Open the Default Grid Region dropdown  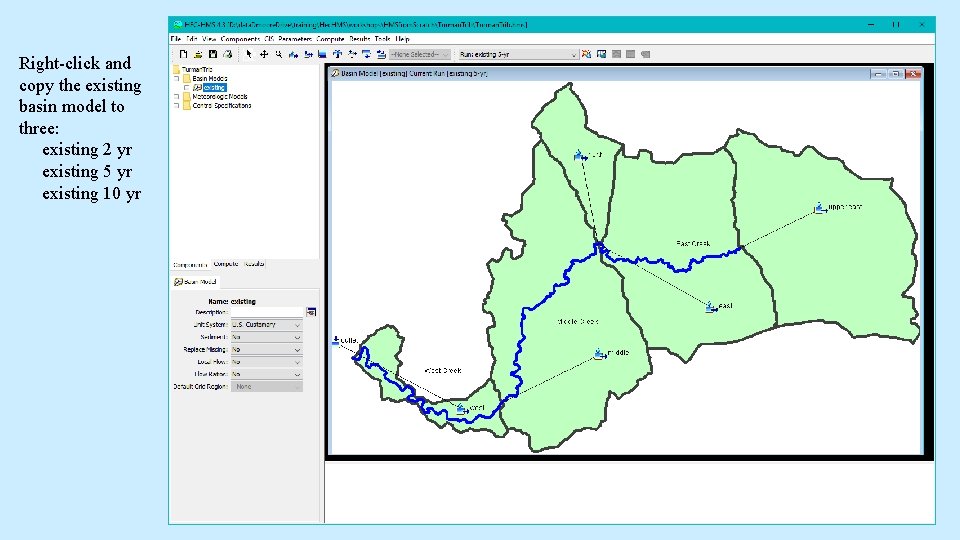(x=266, y=387)
